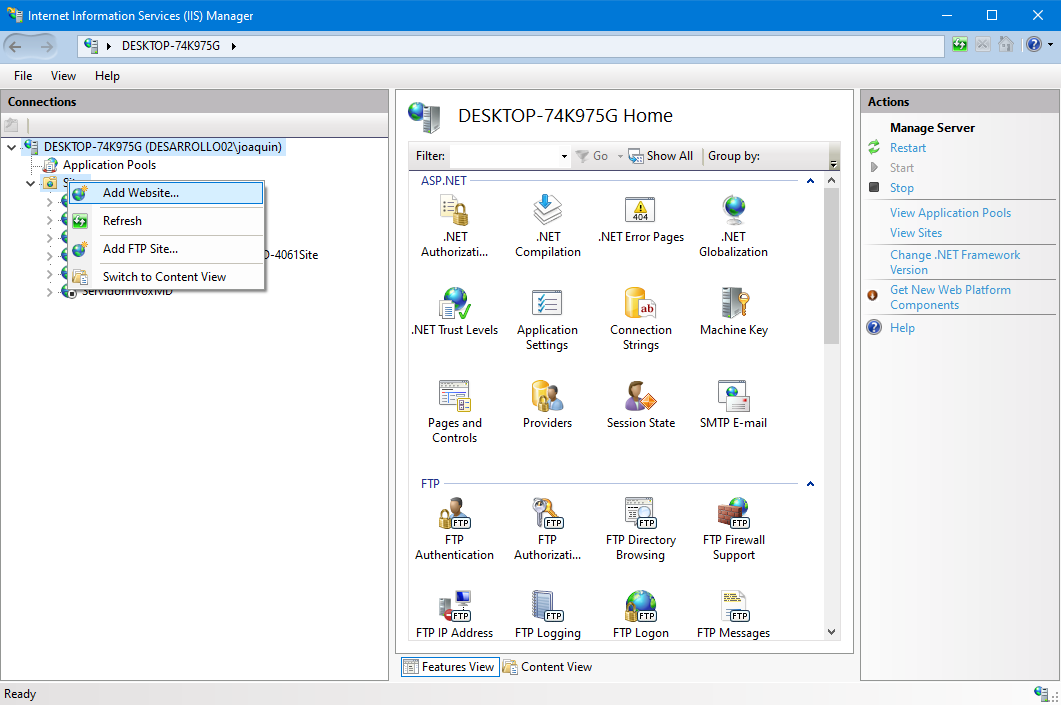Open FTP Authorization feature
Image resolution: width=1061 pixels, height=705 pixels.
coord(547,529)
